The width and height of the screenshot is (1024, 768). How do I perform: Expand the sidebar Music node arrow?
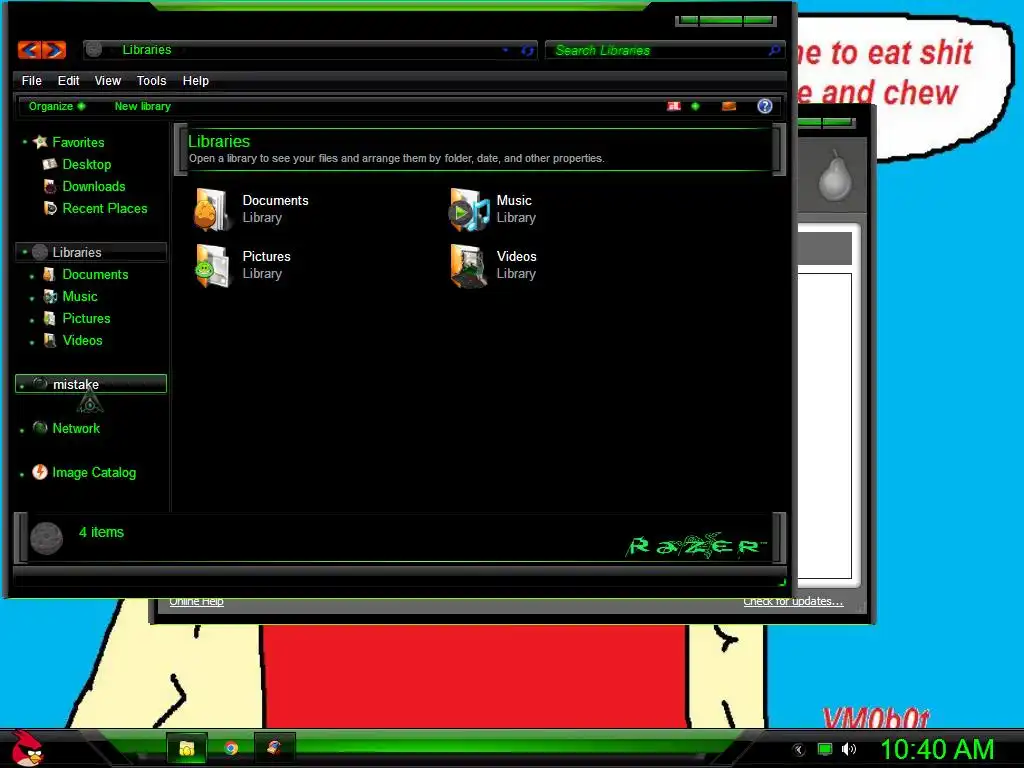32,299
